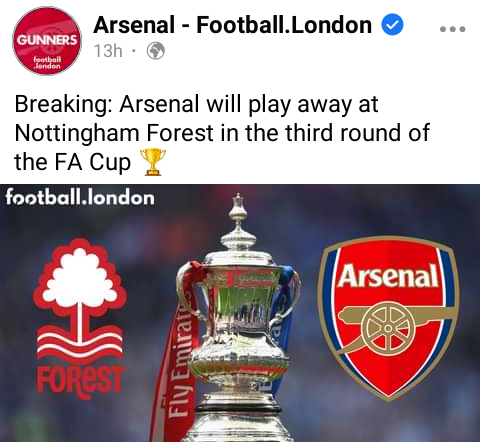Click the trophy emoji in post text
Viewport: 480px width, 442px height.
tap(153, 162)
